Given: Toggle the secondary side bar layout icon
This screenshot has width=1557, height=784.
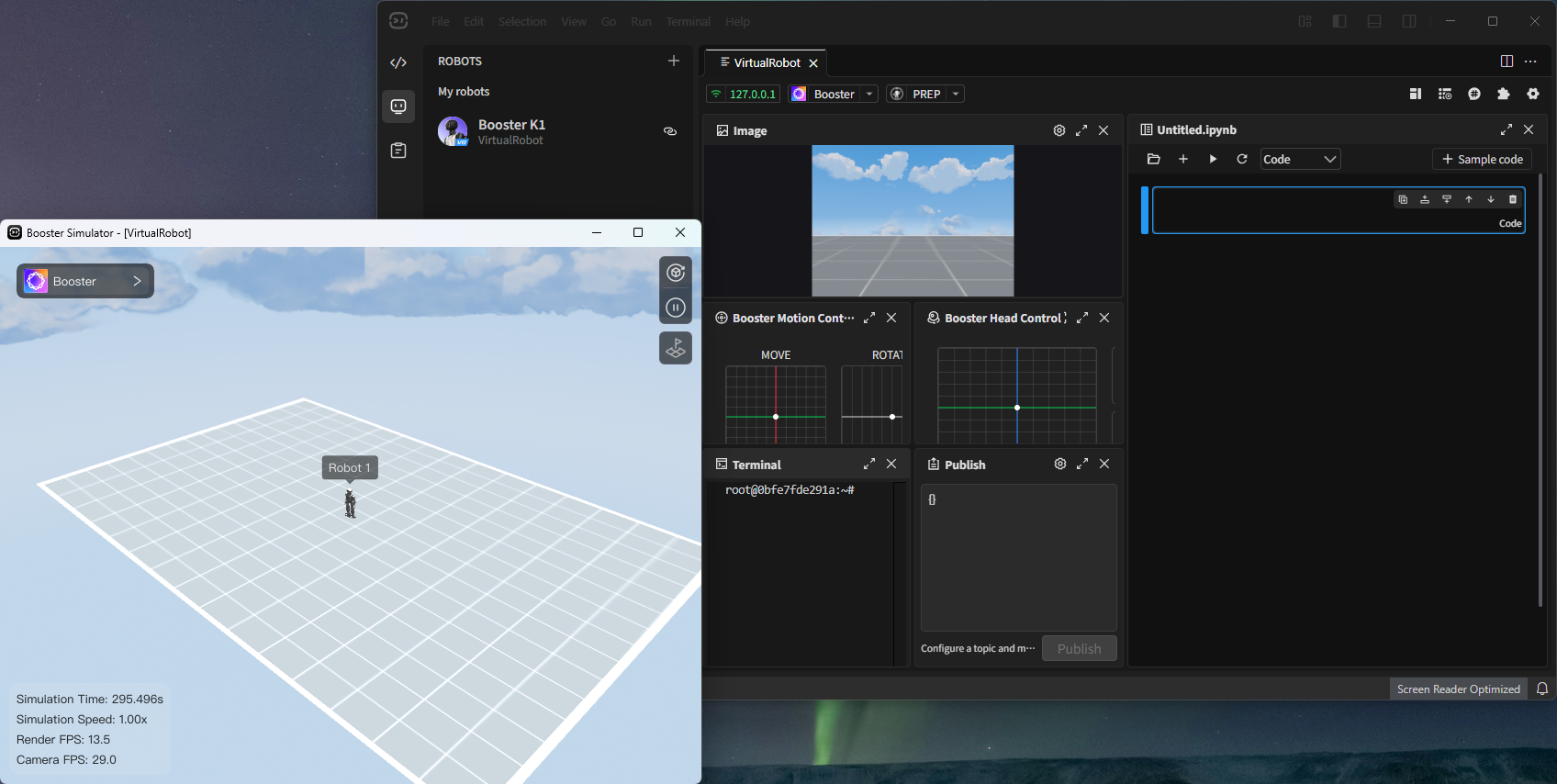Looking at the screenshot, I should click(x=1409, y=21).
